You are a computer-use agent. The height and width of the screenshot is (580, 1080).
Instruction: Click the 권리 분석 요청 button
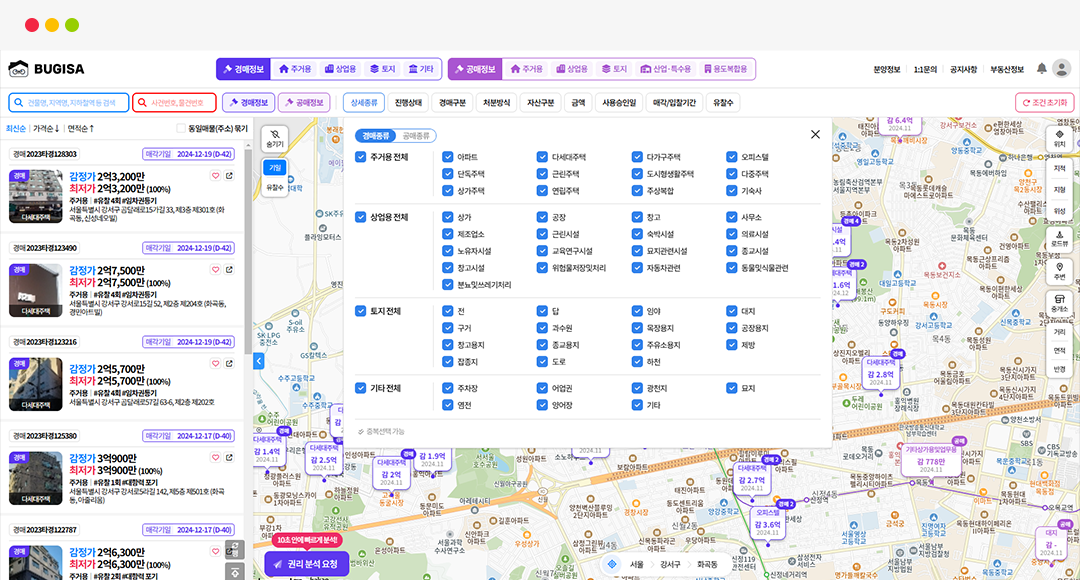(x=307, y=564)
